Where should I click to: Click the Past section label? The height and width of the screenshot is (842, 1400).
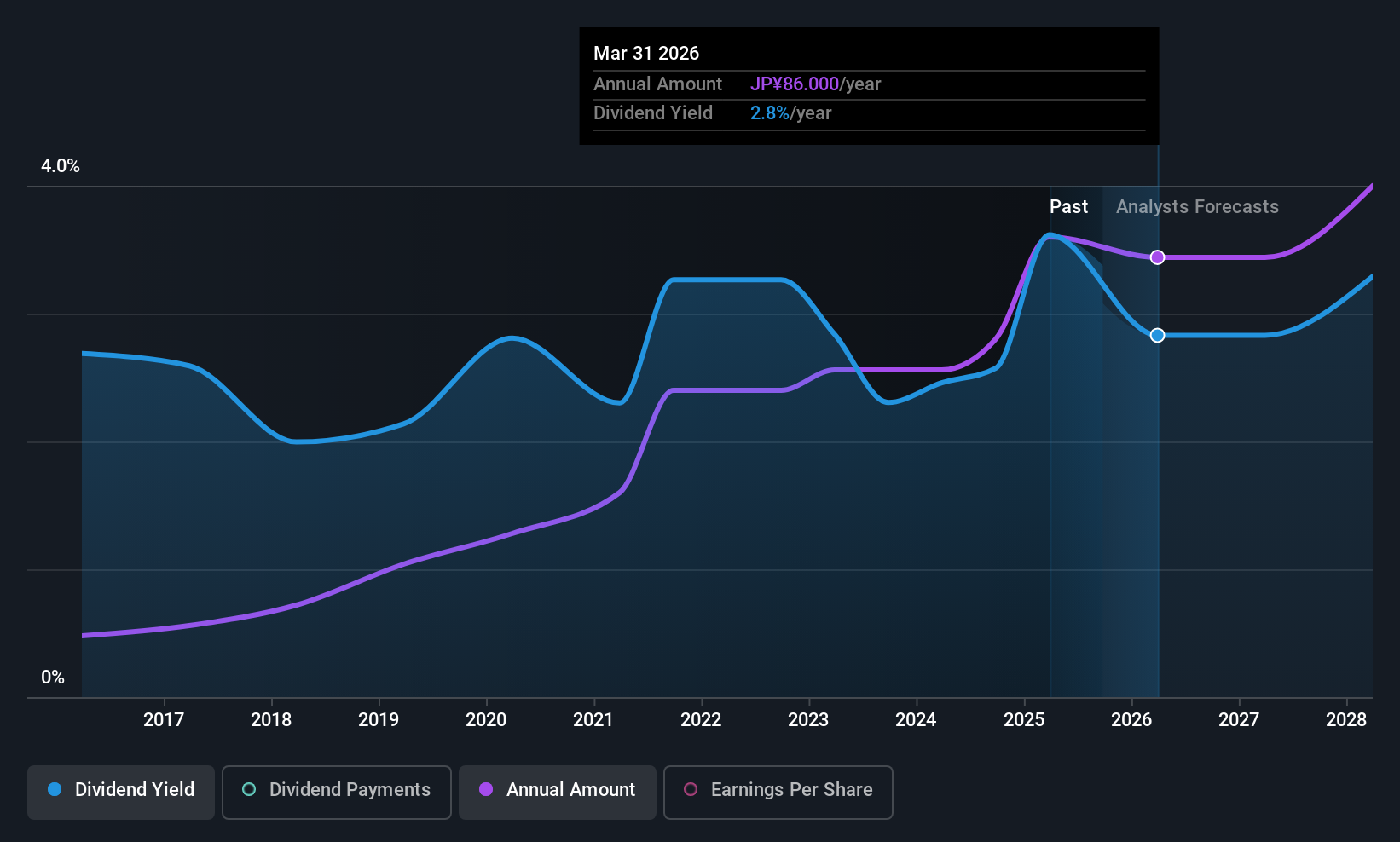pyautogui.click(x=1068, y=207)
